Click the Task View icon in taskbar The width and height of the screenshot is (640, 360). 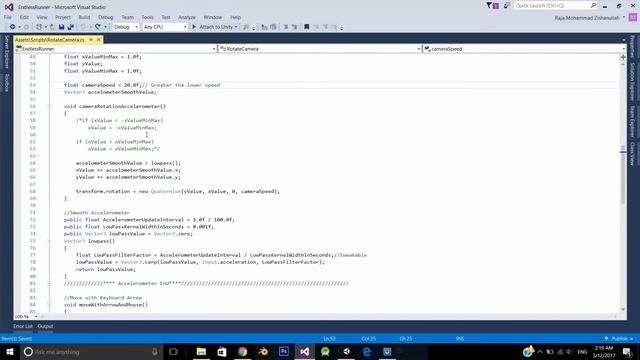point(173,351)
